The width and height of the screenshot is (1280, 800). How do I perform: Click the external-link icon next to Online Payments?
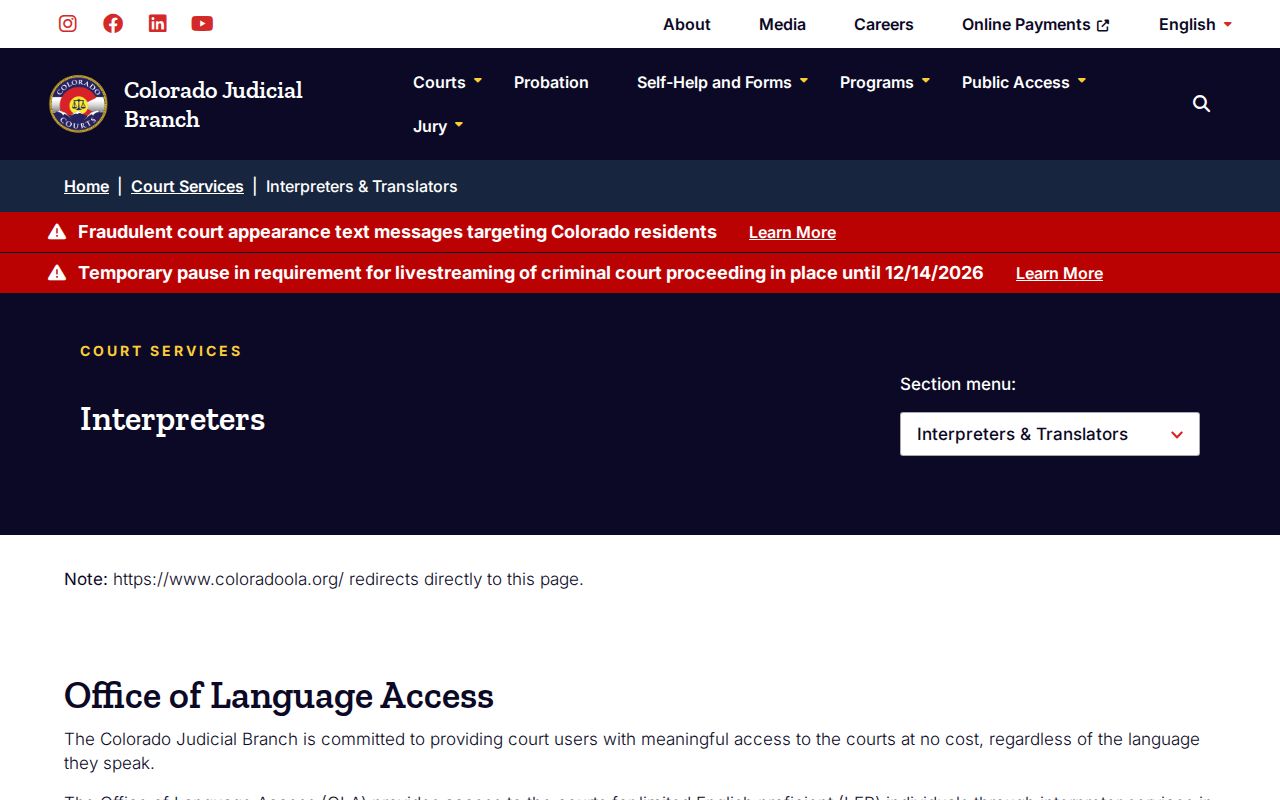[x=1103, y=25]
